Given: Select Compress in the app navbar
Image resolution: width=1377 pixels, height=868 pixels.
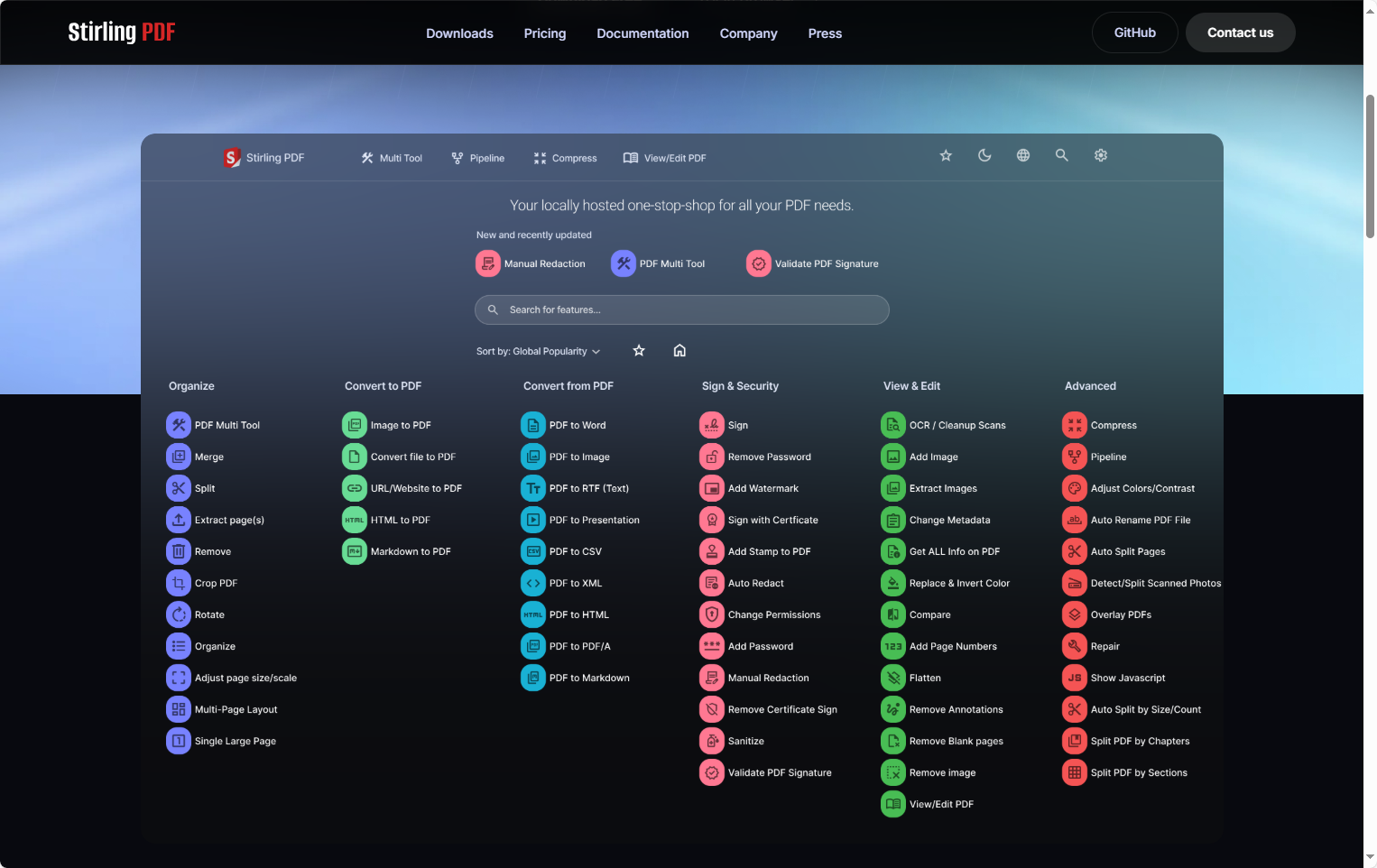Looking at the screenshot, I should [566, 158].
